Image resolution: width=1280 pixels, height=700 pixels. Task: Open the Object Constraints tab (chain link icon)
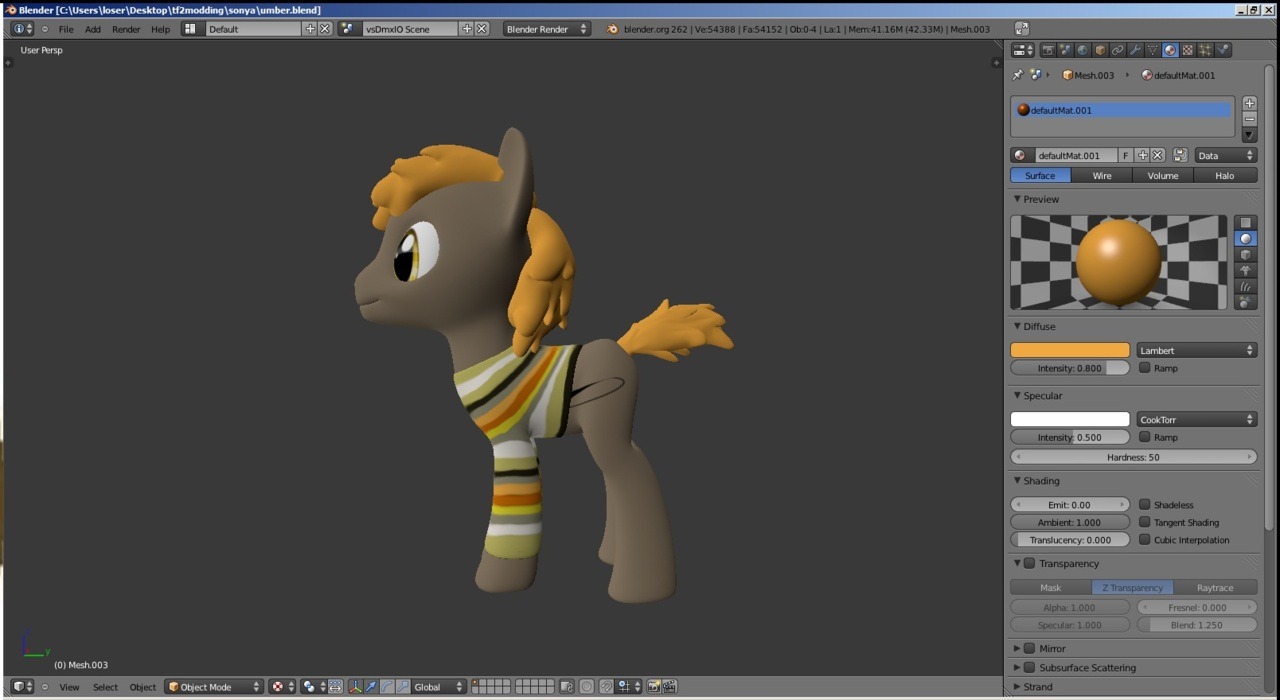pyautogui.click(x=1117, y=50)
